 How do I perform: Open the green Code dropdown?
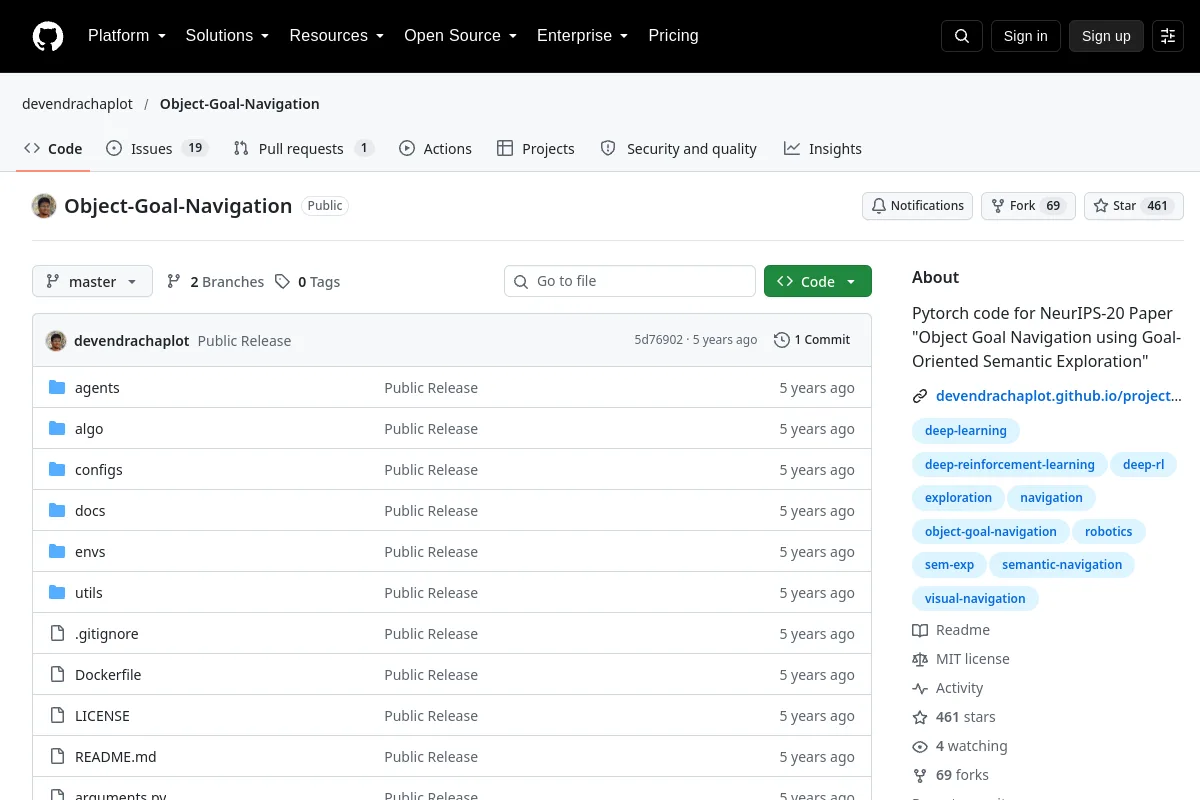click(x=818, y=282)
